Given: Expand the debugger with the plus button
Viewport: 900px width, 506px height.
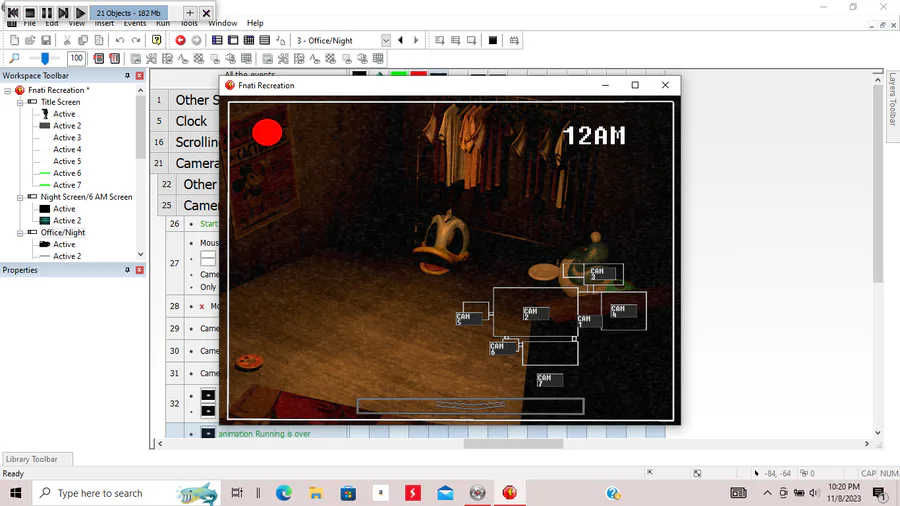Looking at the screenshot, I should (189, 13).
